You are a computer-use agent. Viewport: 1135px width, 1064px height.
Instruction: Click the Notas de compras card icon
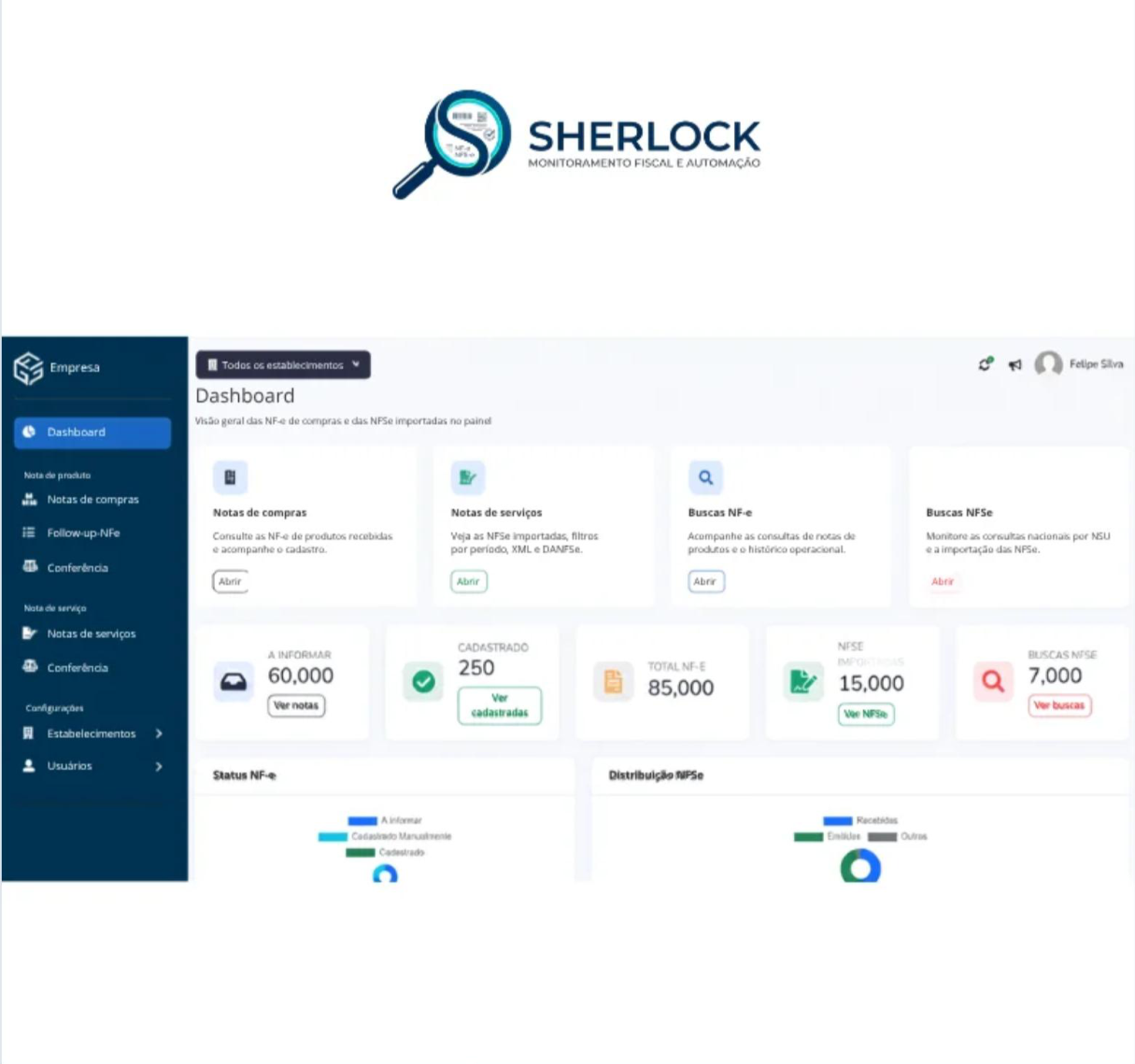pos(230,477)
